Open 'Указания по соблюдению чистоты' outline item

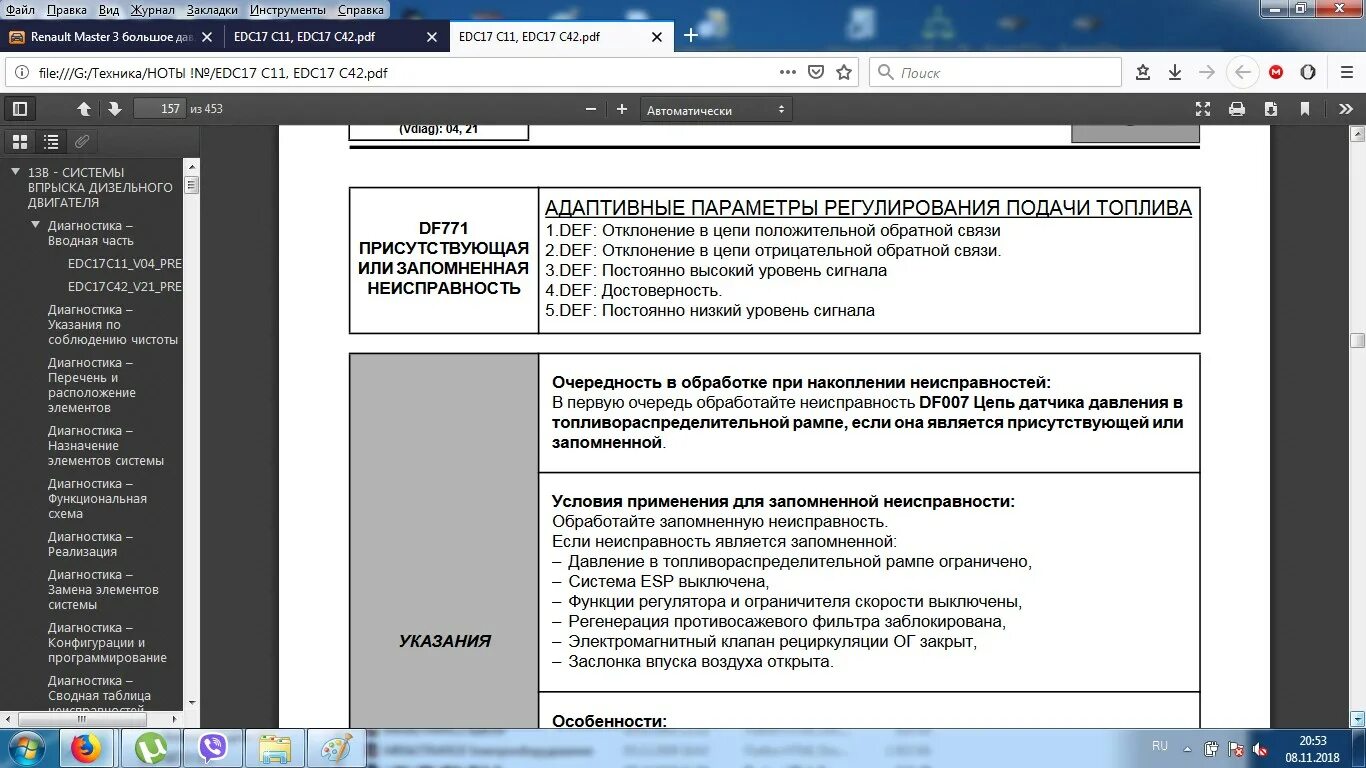click(x=112, y=325)
